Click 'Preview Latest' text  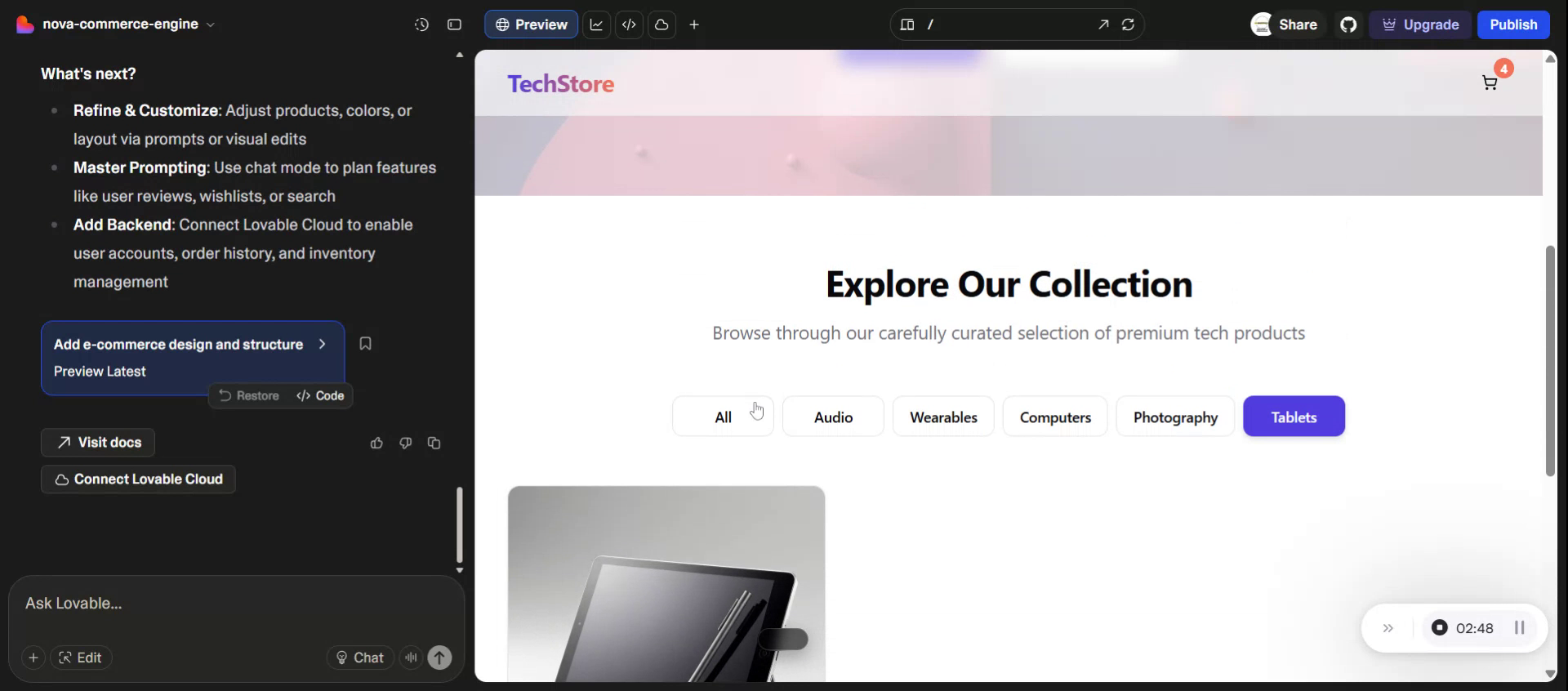tap(100, 372)
